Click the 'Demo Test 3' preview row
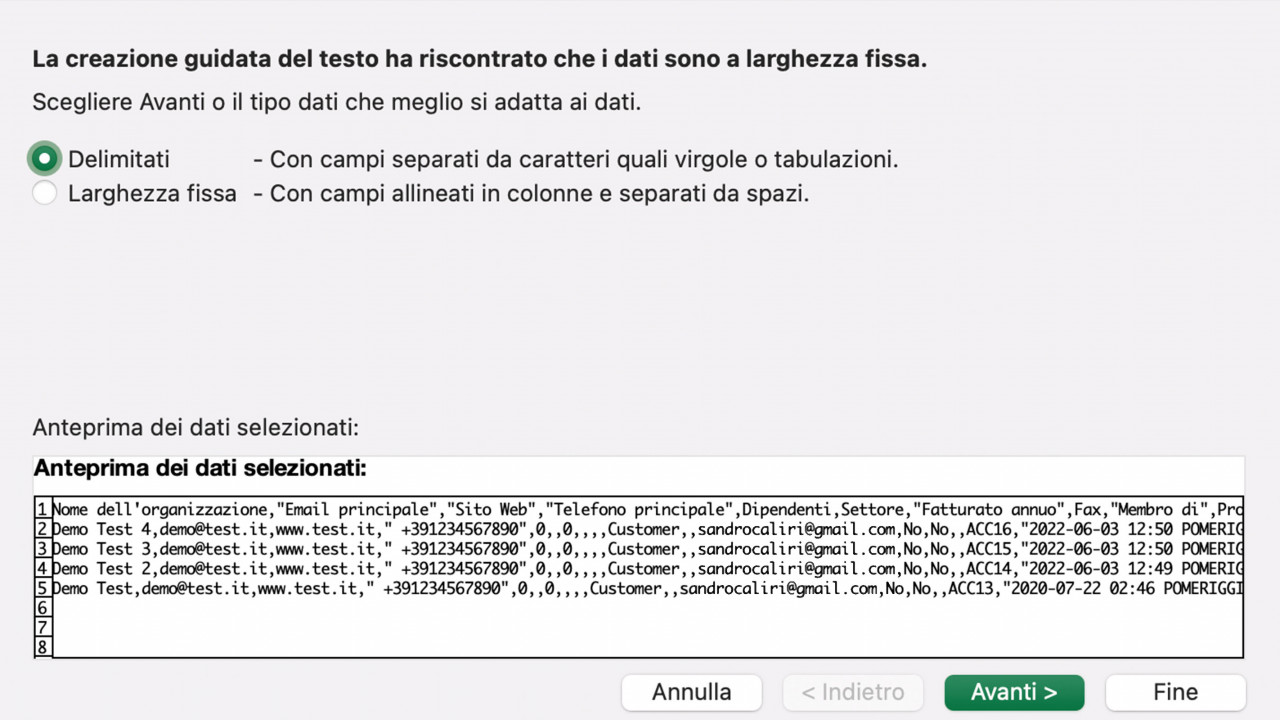The width and height of the screenshot is (1280, 720). click(647, 549)
